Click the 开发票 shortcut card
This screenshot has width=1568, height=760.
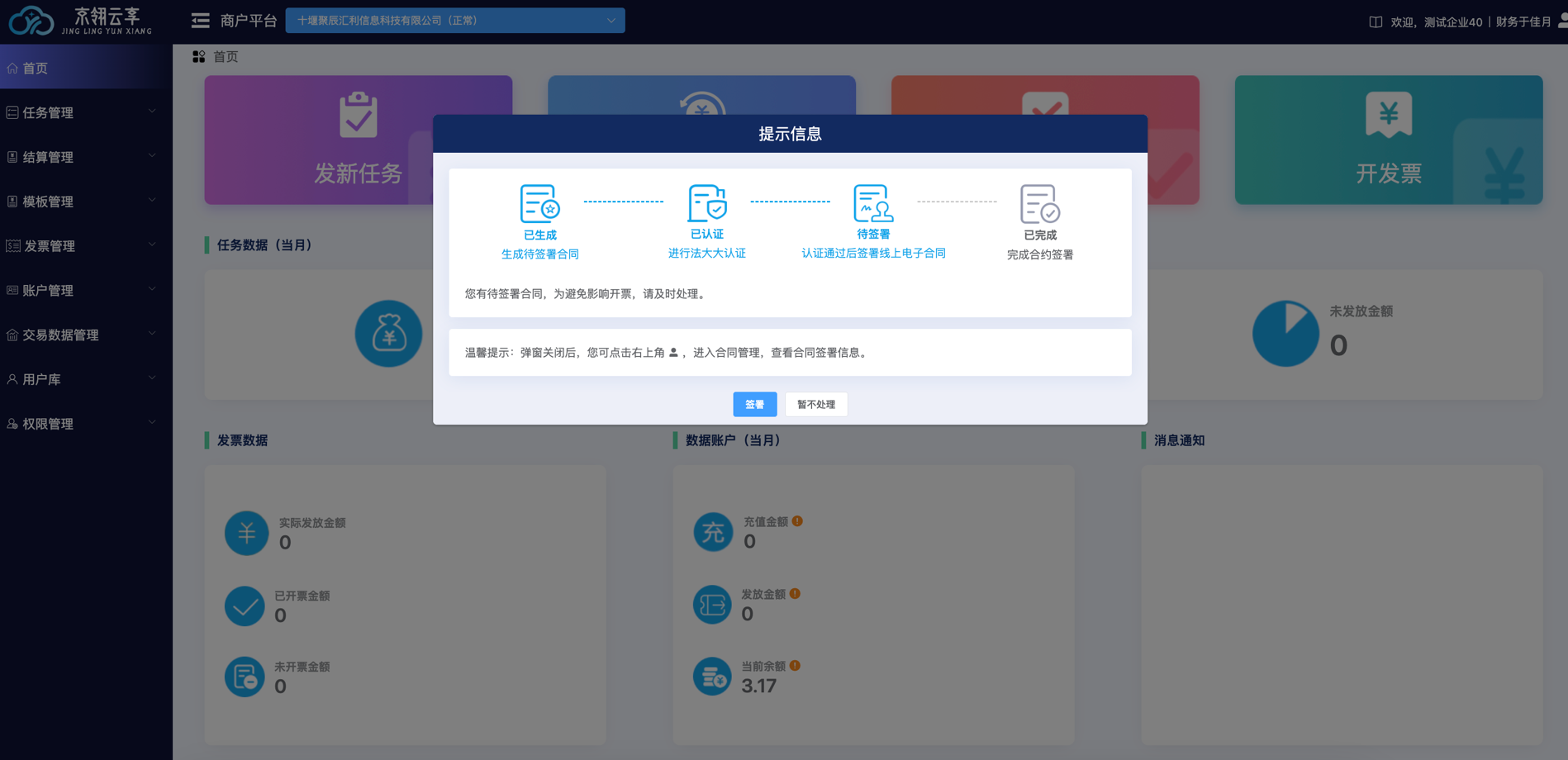point(1388,140)
